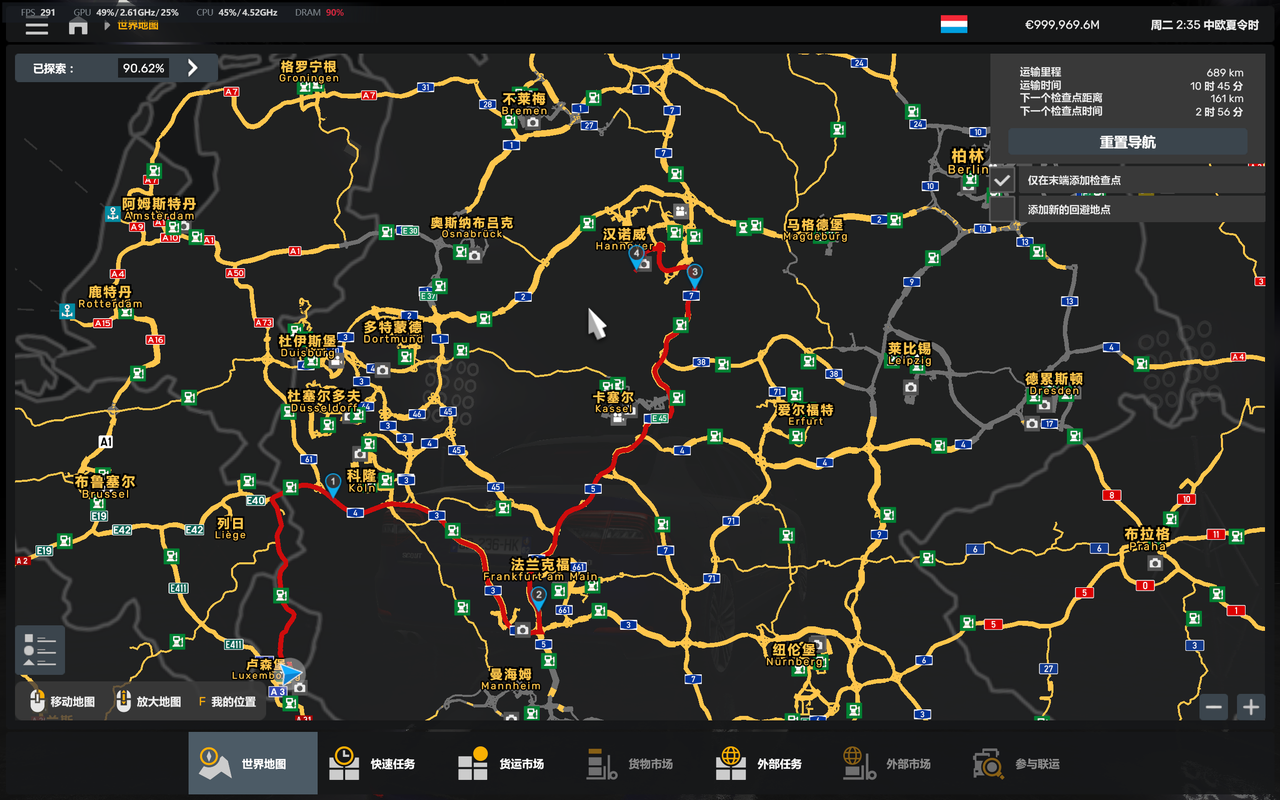
Task: Click the 10 时 45 分 travel time value
Action: coord(1217,85)
